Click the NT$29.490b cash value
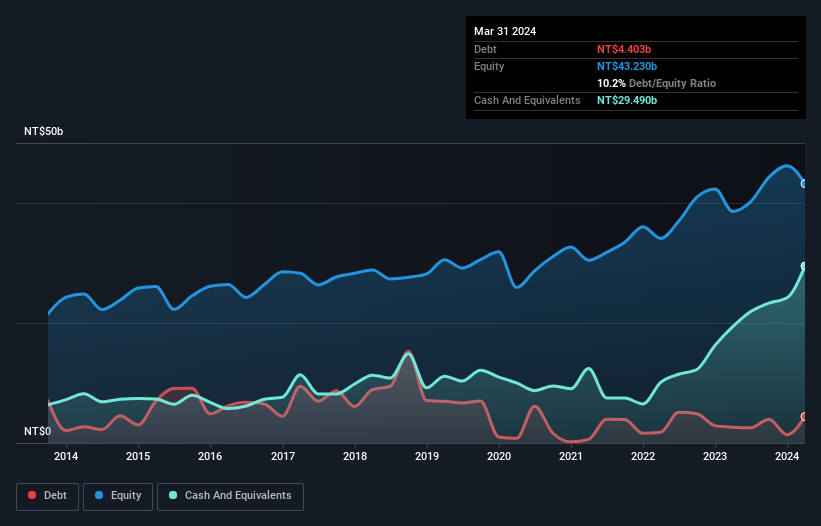The height and width of the screenshot is (526, 821). coord(627,100)
